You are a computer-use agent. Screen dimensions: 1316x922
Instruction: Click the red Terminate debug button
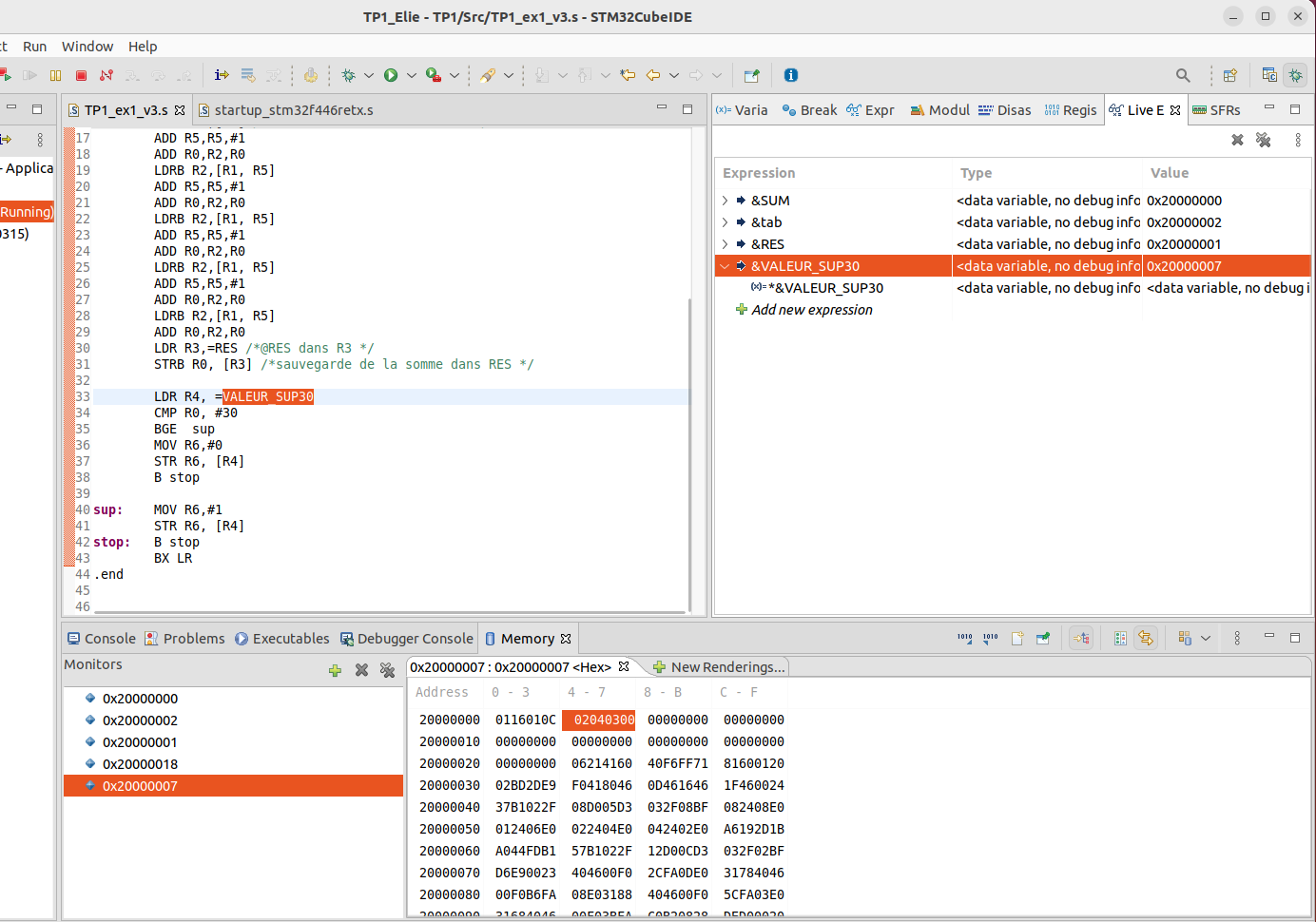(82, 75)
